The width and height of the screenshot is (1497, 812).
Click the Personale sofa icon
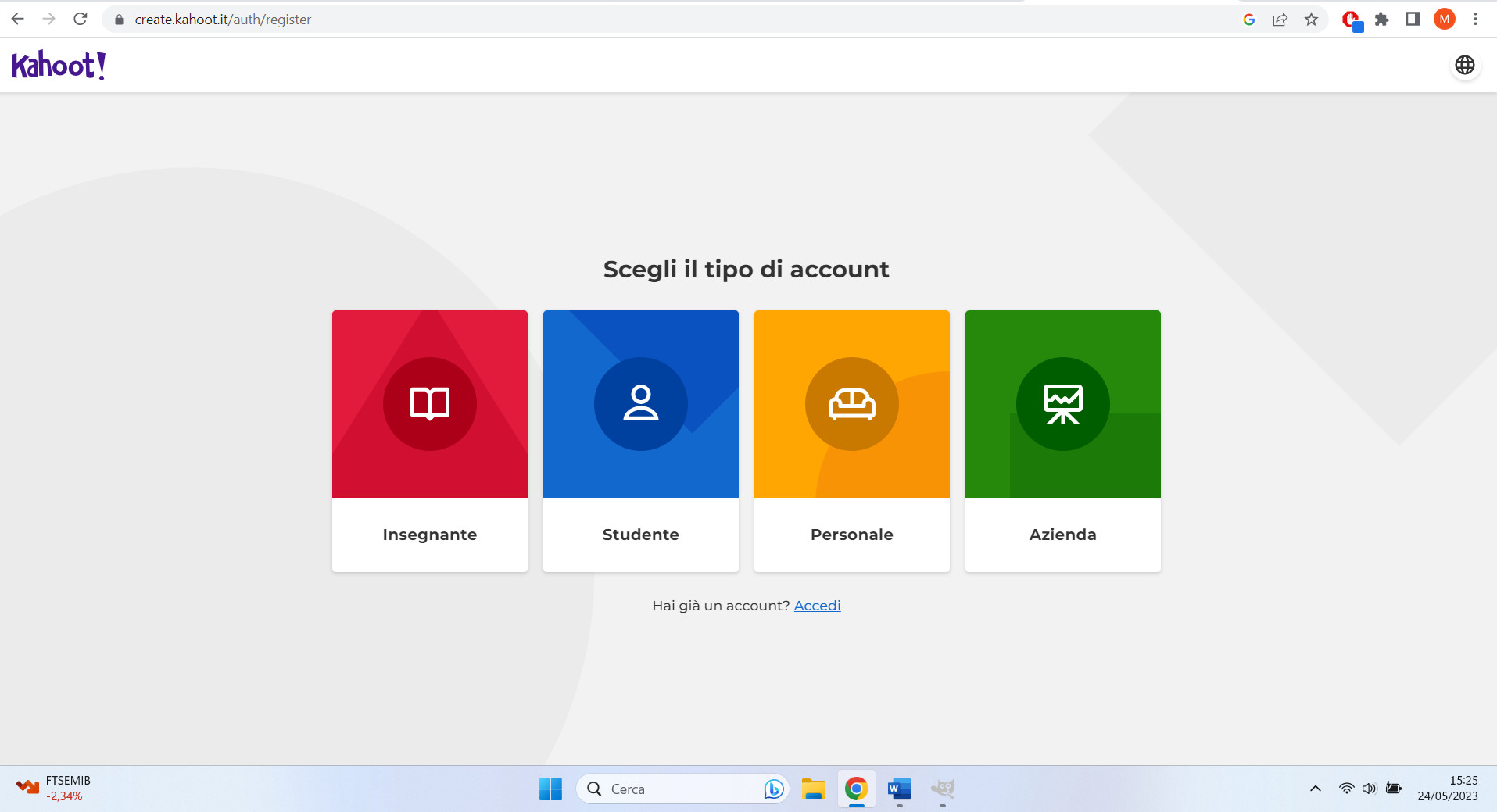click(851, 404)
